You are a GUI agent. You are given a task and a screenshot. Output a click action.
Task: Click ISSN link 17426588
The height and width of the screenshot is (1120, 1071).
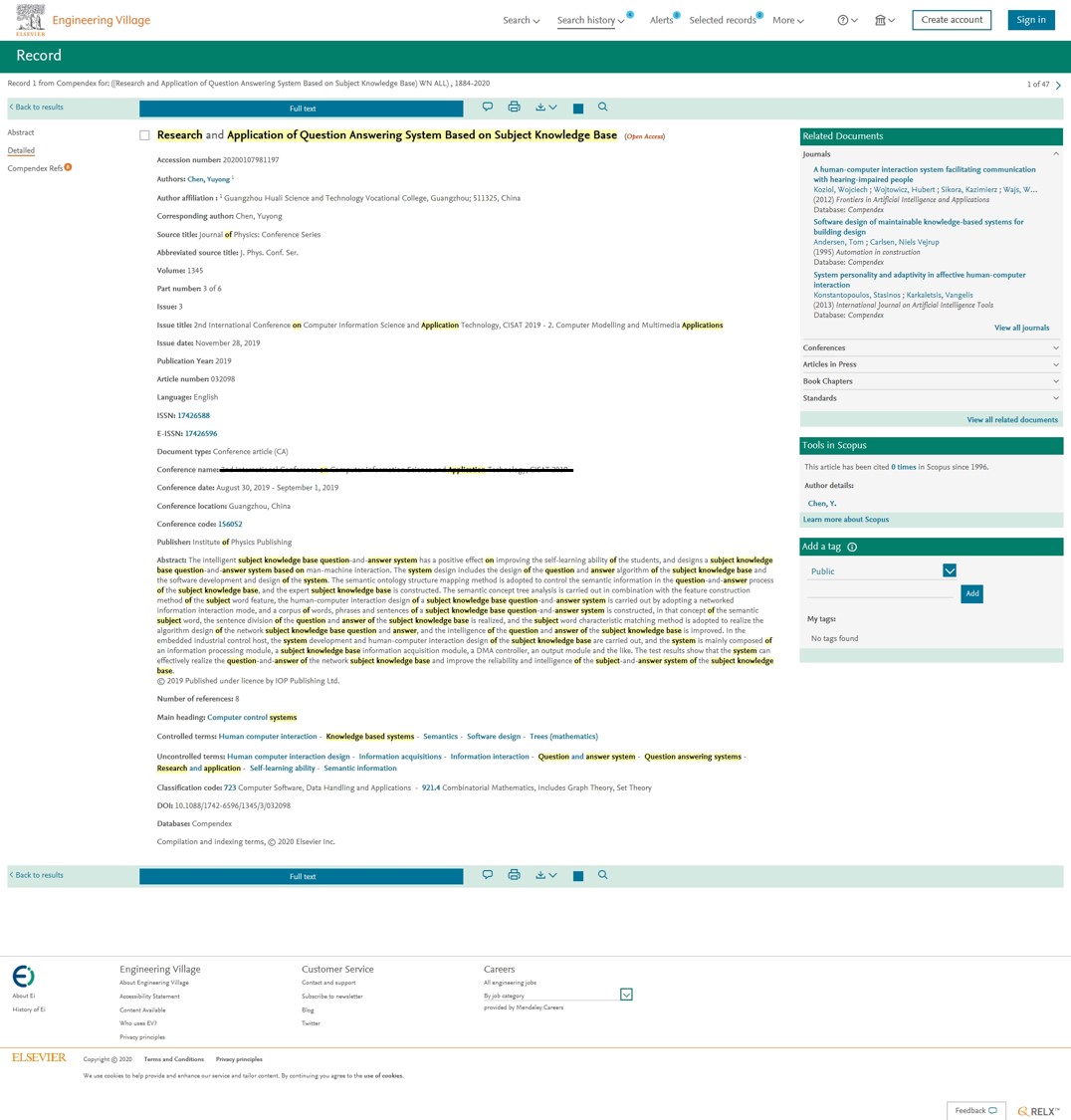(193, 416)
